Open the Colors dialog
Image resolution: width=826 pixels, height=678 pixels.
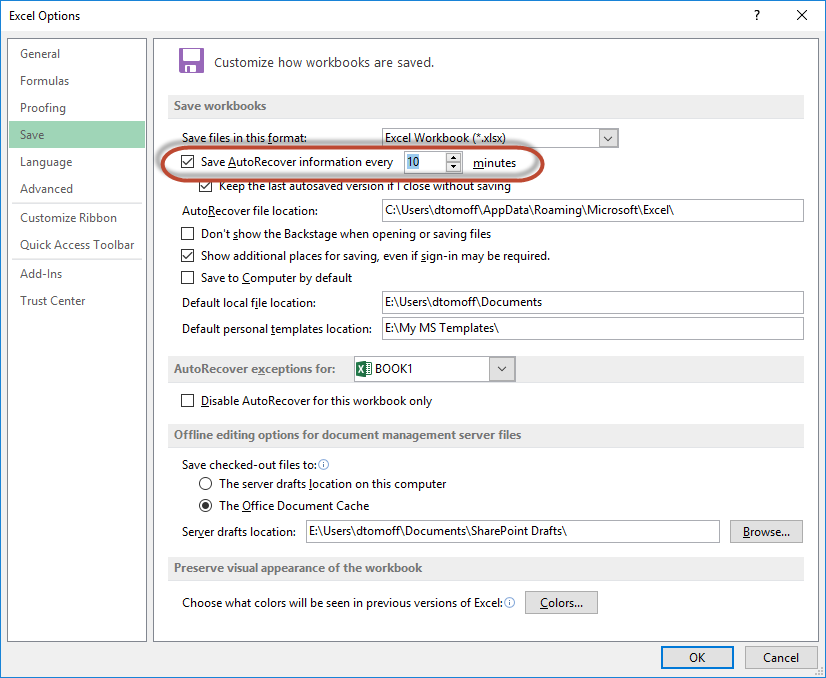tap(561, 602)
